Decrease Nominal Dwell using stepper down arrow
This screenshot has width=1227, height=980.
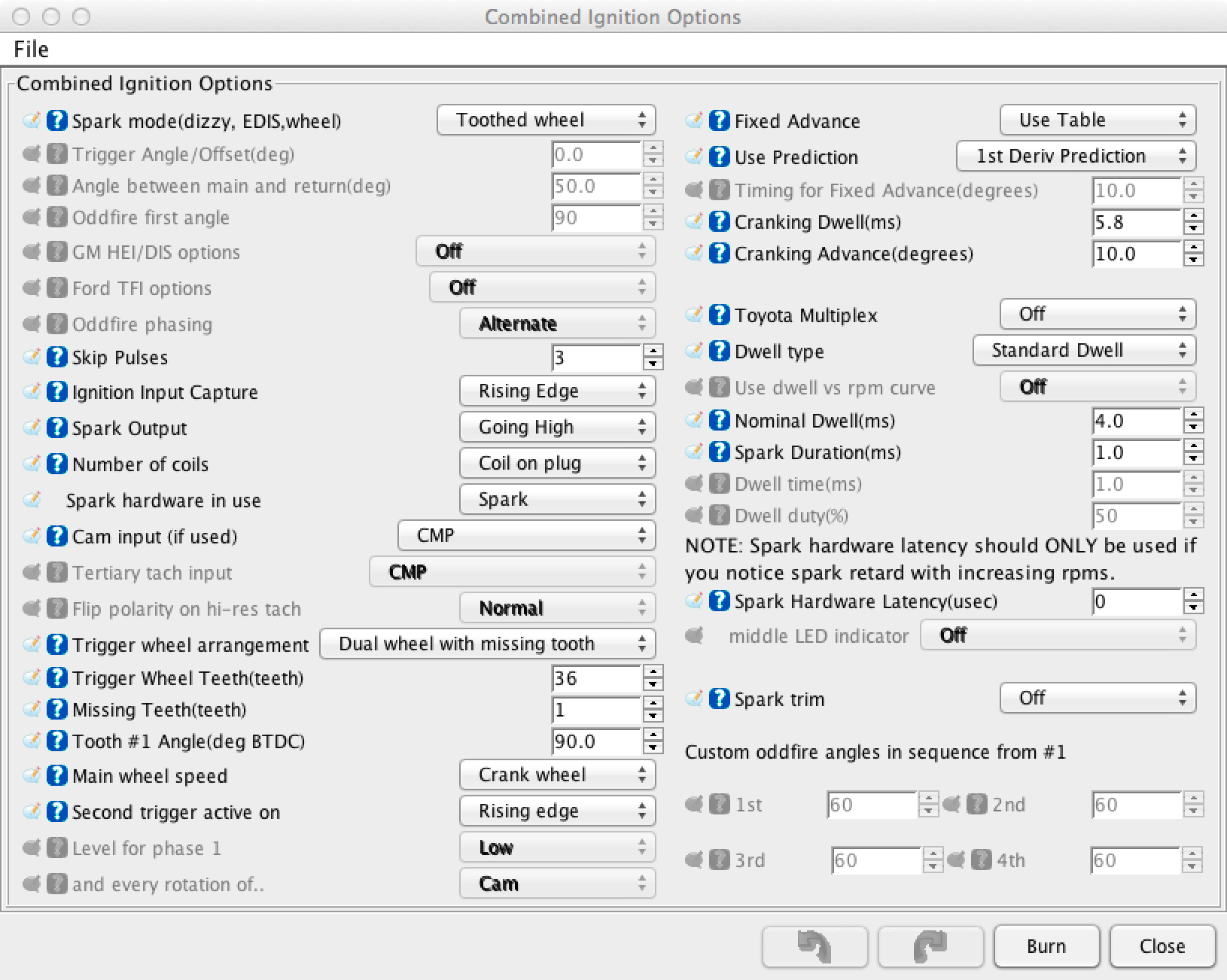tap(1193, 428)
